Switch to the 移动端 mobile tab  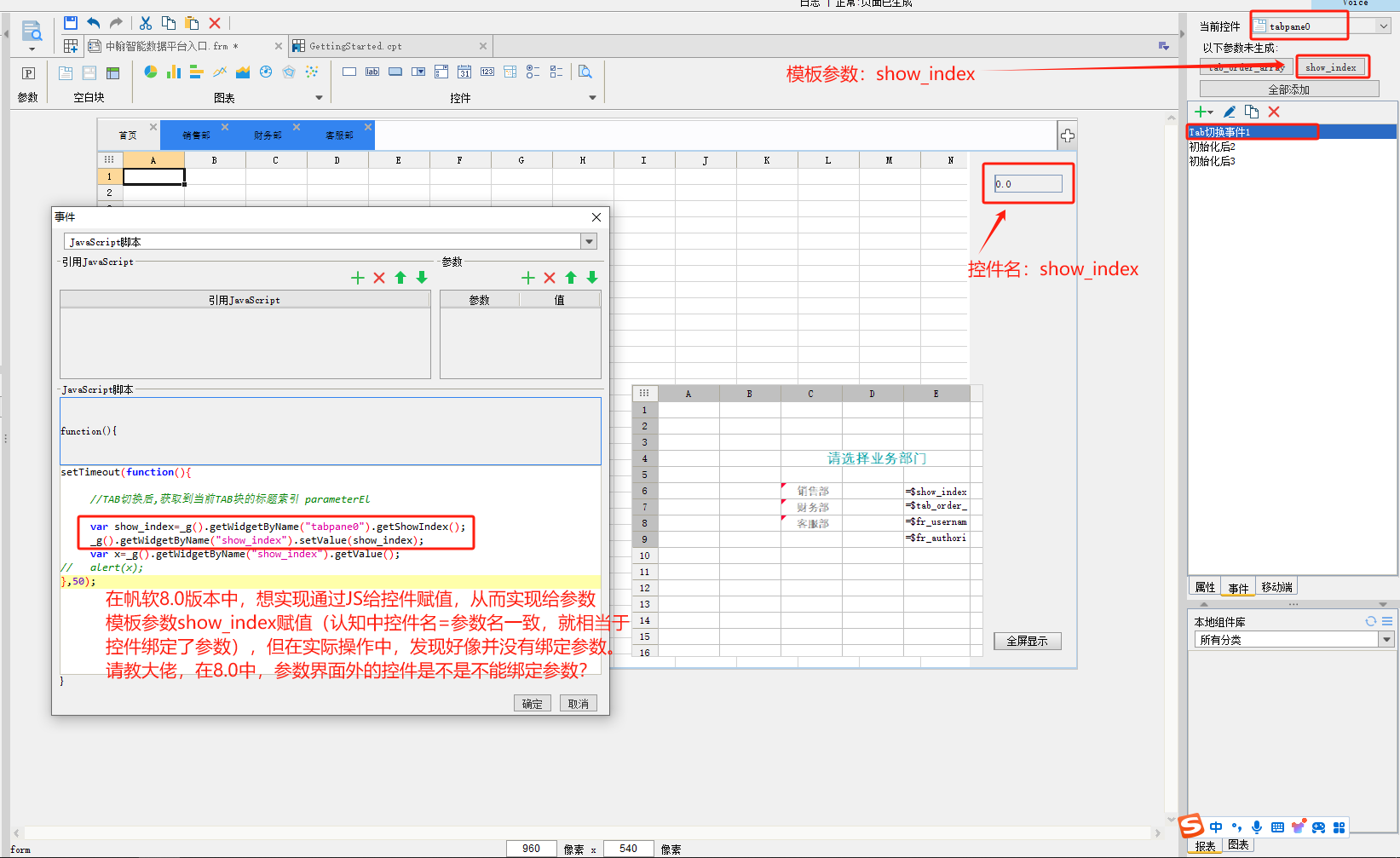pyautogui.click(x=1276, y=587)
